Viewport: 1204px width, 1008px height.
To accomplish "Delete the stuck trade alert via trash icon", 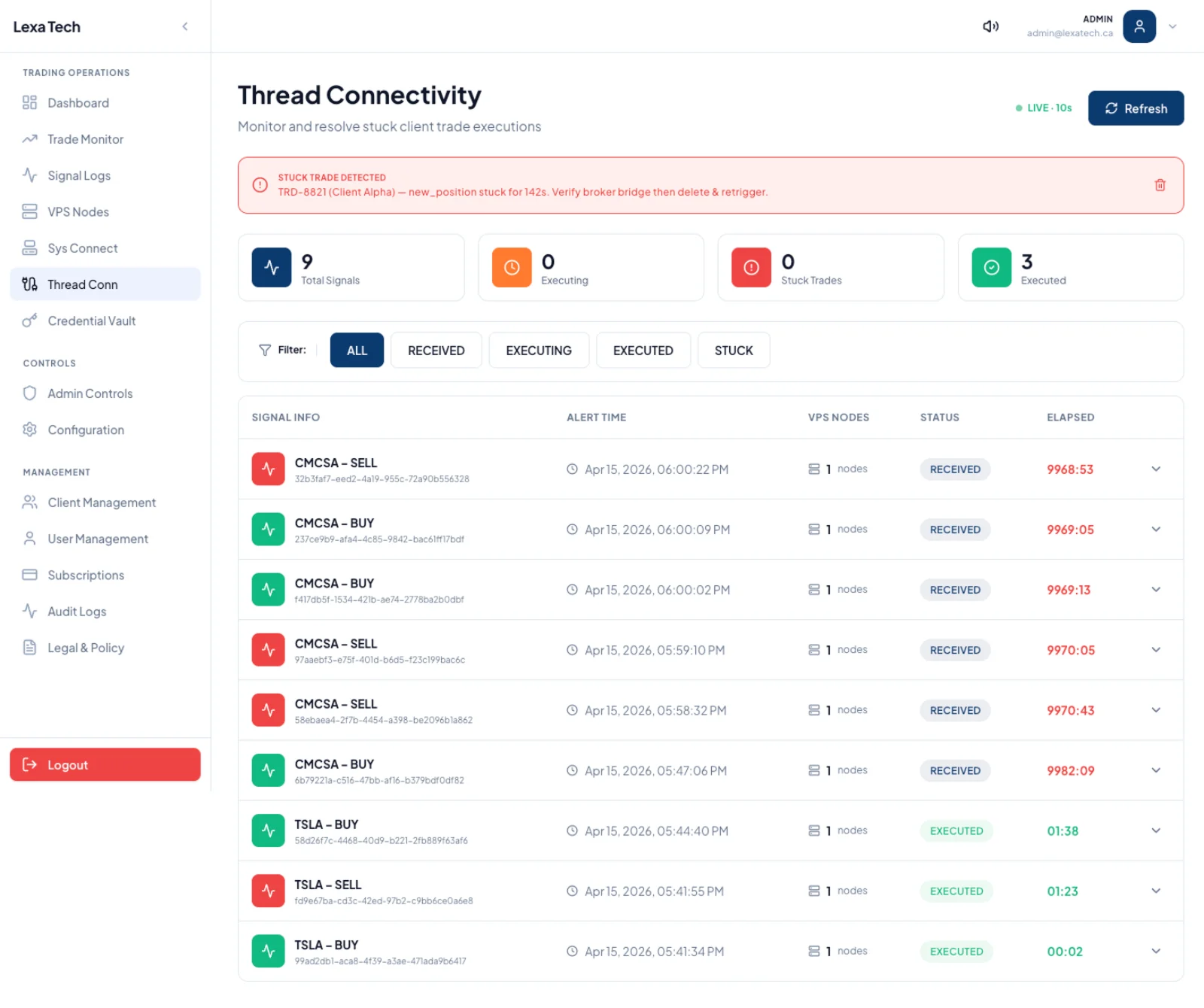I will [x=1160, y=185].
